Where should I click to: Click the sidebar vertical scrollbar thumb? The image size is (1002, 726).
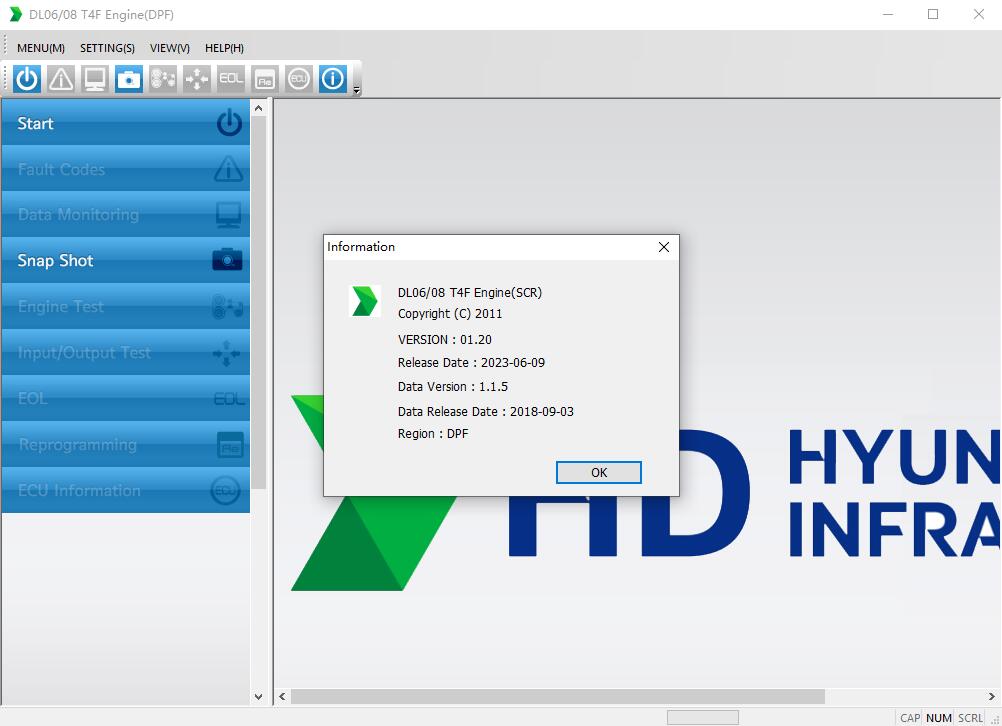(x=258, y=303)
